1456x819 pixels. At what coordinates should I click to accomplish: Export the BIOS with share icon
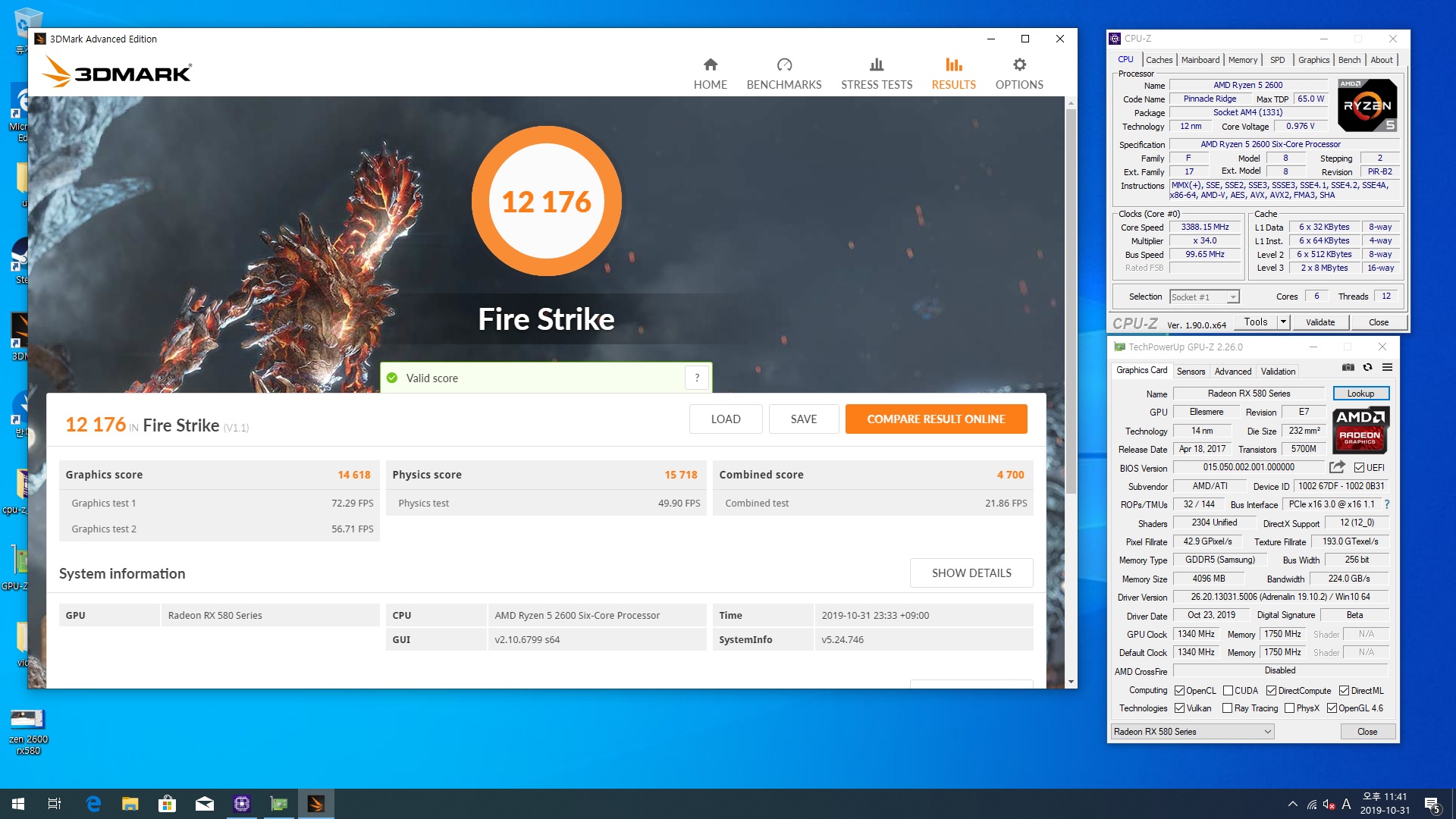pos(1337,467)
